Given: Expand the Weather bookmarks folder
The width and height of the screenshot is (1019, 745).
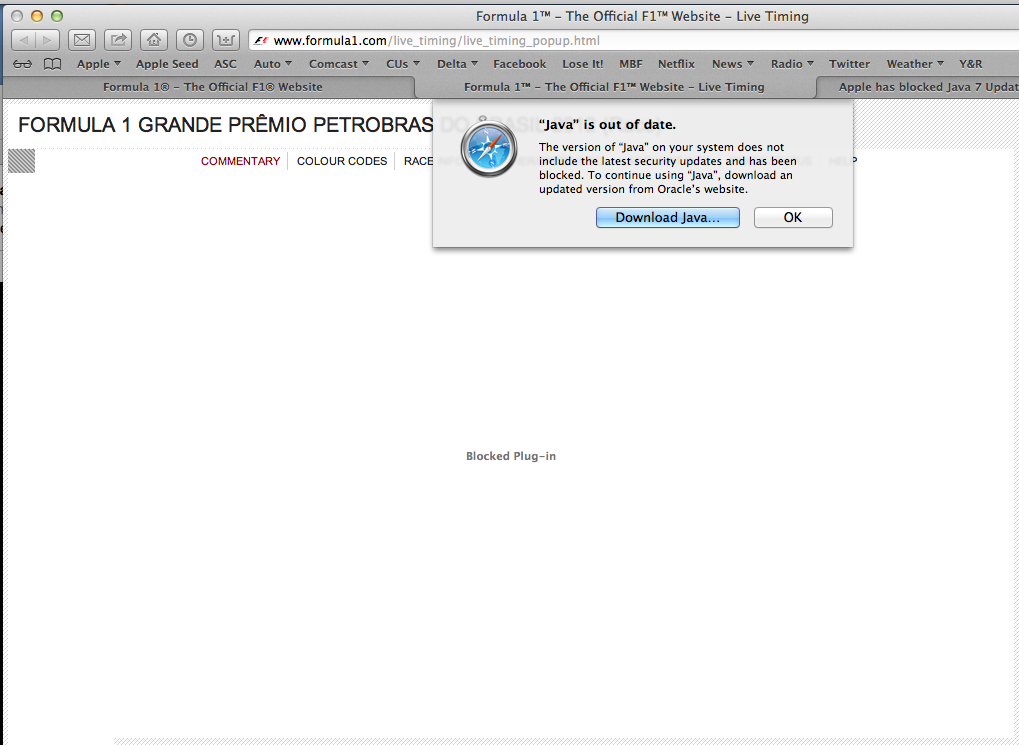Looking at the screenshot, I should 915,64.
